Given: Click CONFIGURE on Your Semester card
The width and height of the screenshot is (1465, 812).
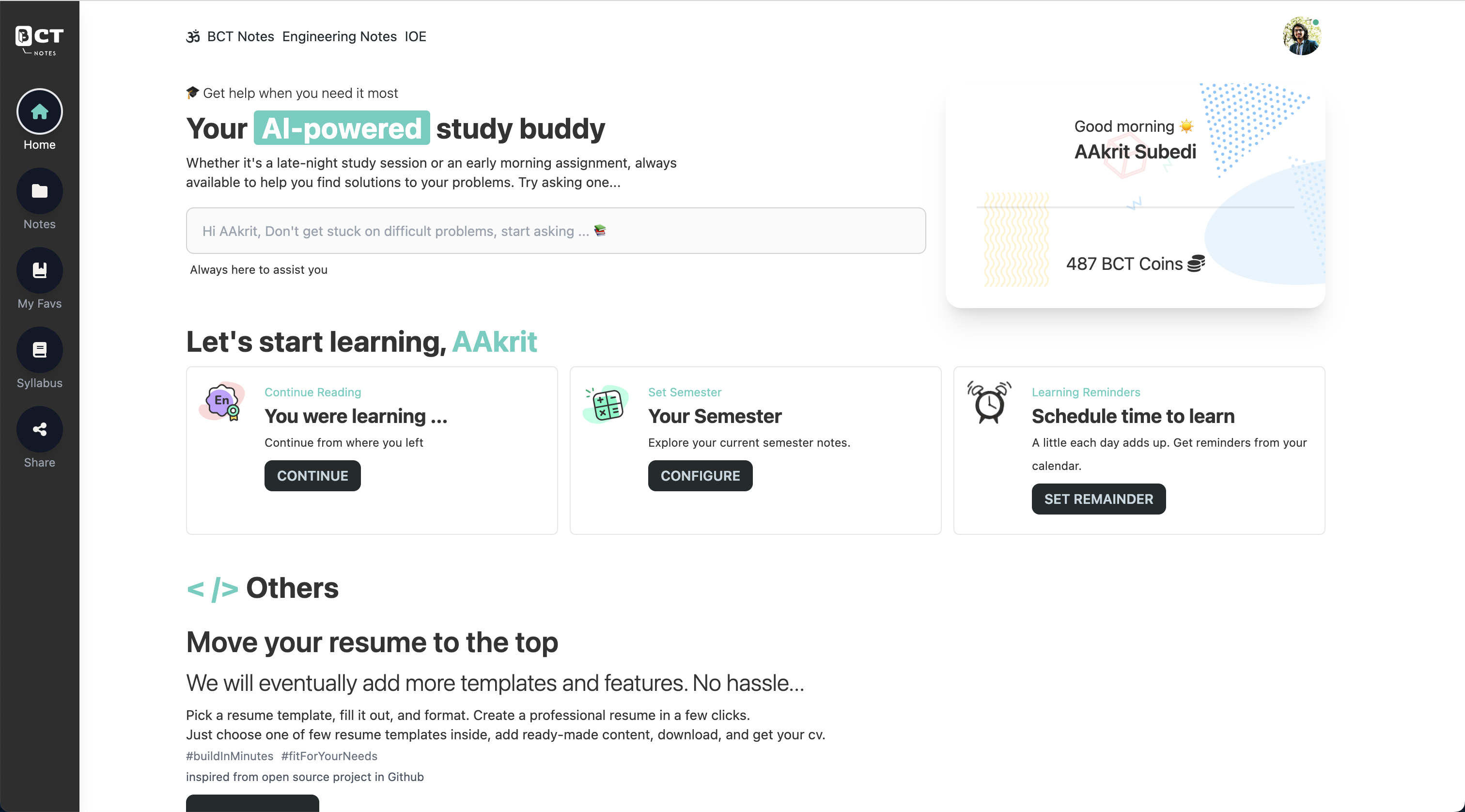Looking at the screenshot, I should (x=700, y=475).
